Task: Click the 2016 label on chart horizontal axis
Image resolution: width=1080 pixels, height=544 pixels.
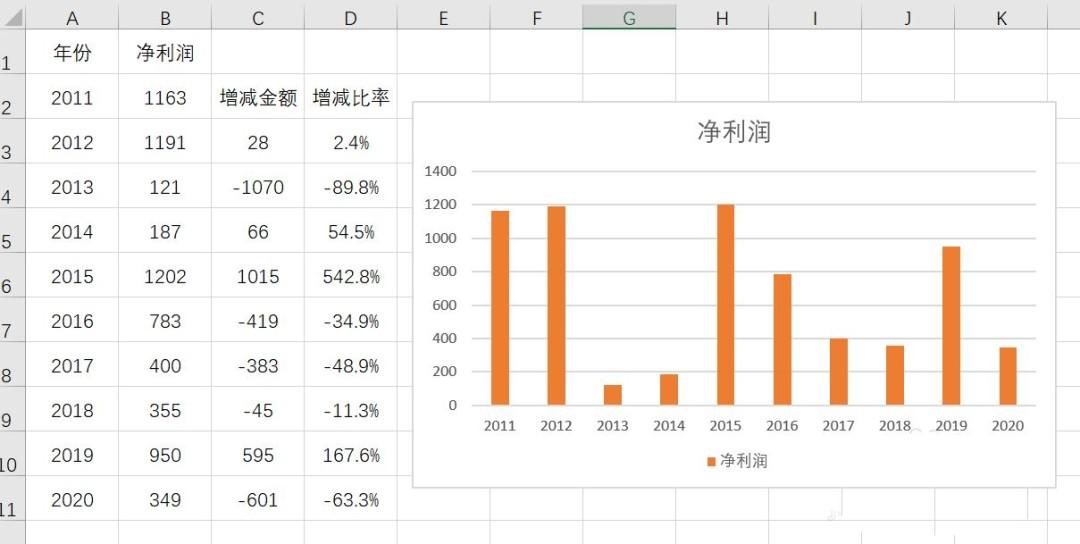Action: (782, 426)
